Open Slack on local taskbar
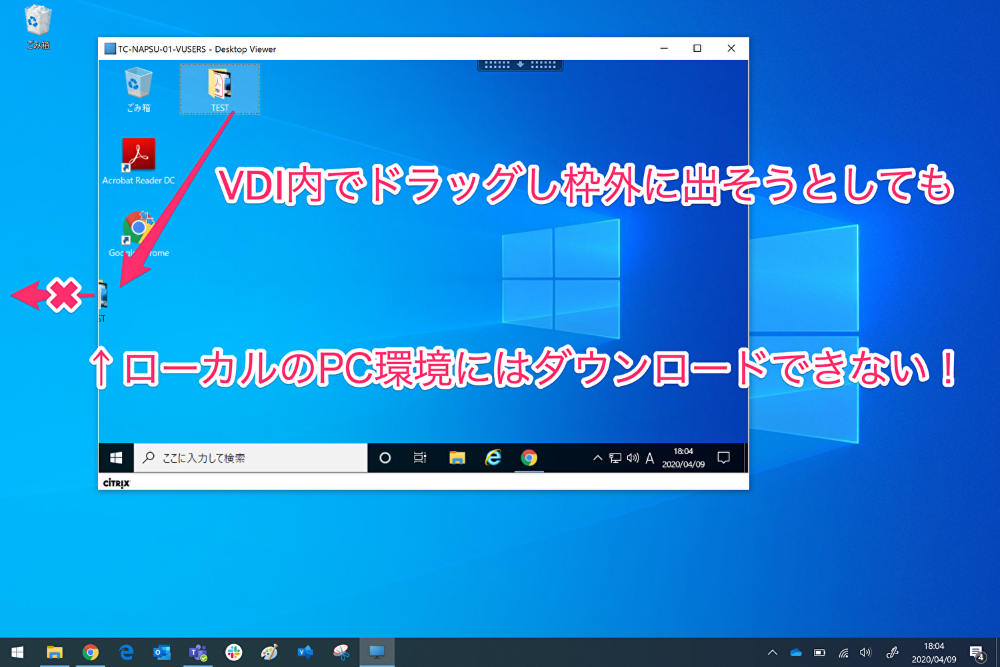 click(x=233, y=652)
